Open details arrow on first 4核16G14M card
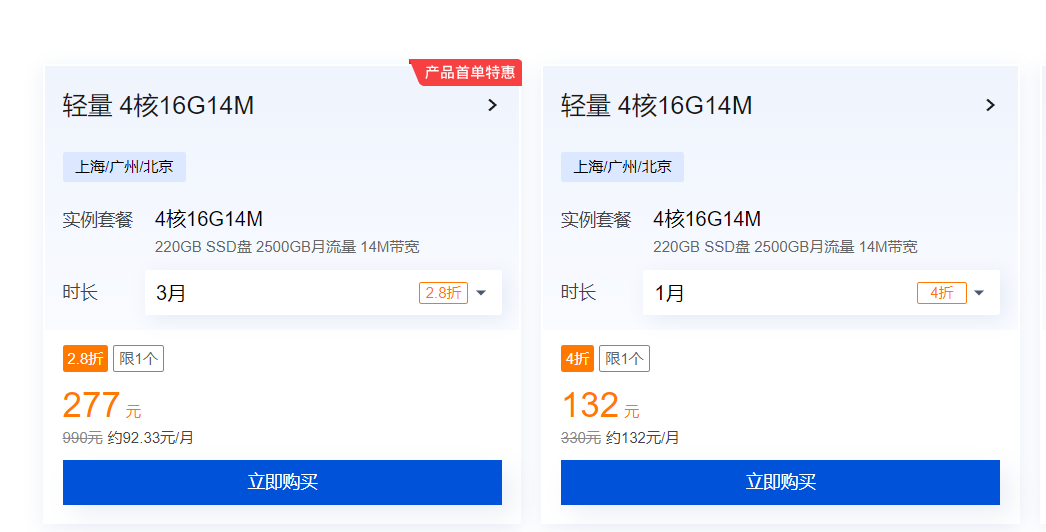The image size is (1046, 532). (x=492, y=105)
